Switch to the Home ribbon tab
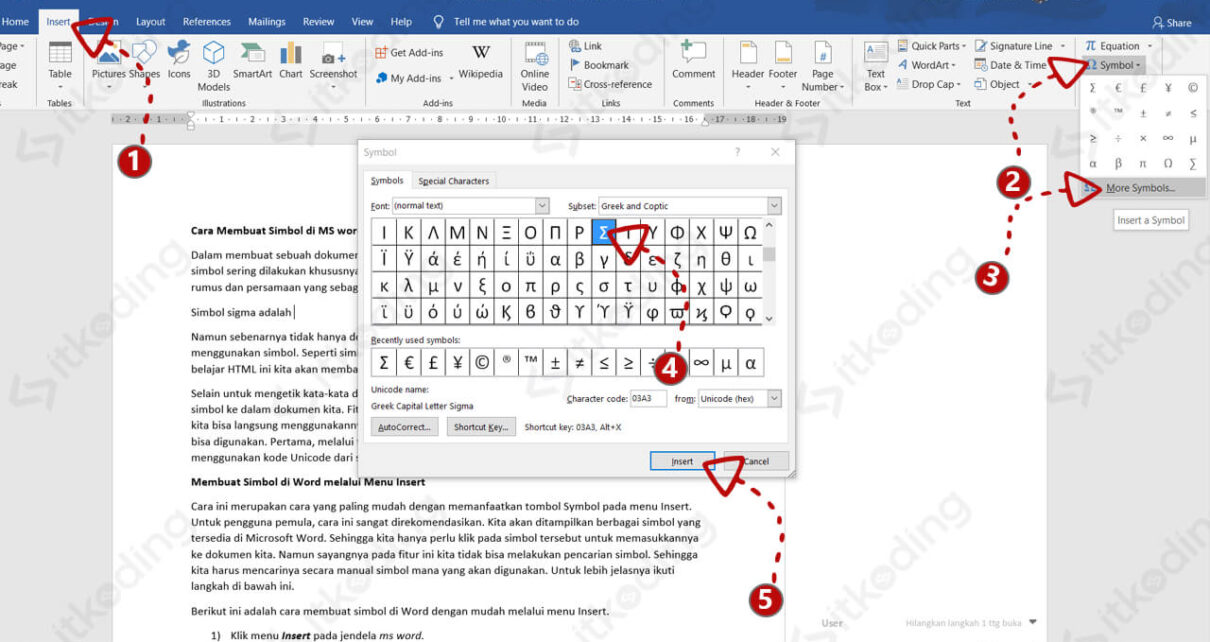This screenshot has height=642, width=1210. tap(15, 21)
